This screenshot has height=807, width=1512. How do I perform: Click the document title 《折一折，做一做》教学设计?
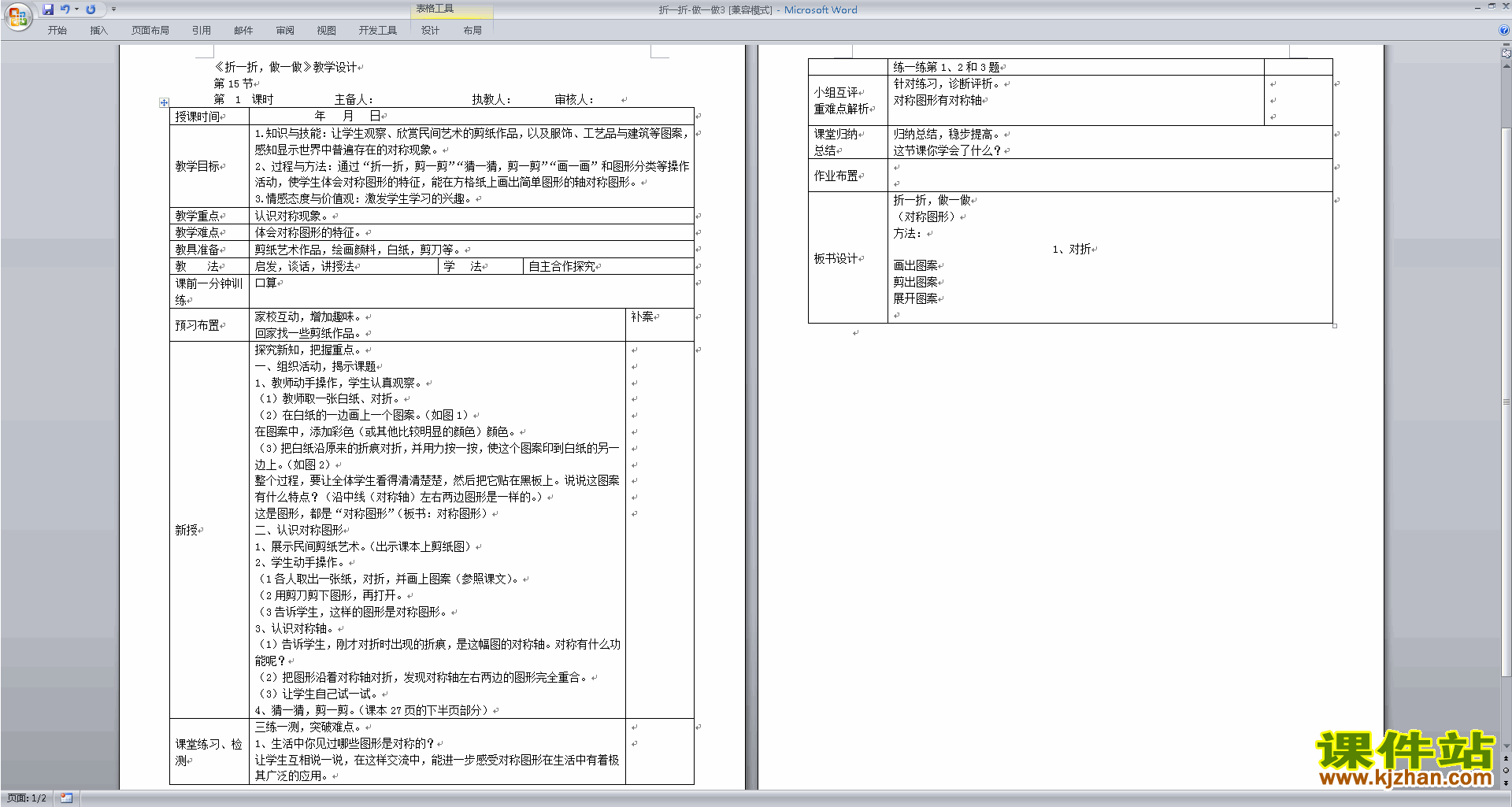pyautogui.click(x=286, y=67)
